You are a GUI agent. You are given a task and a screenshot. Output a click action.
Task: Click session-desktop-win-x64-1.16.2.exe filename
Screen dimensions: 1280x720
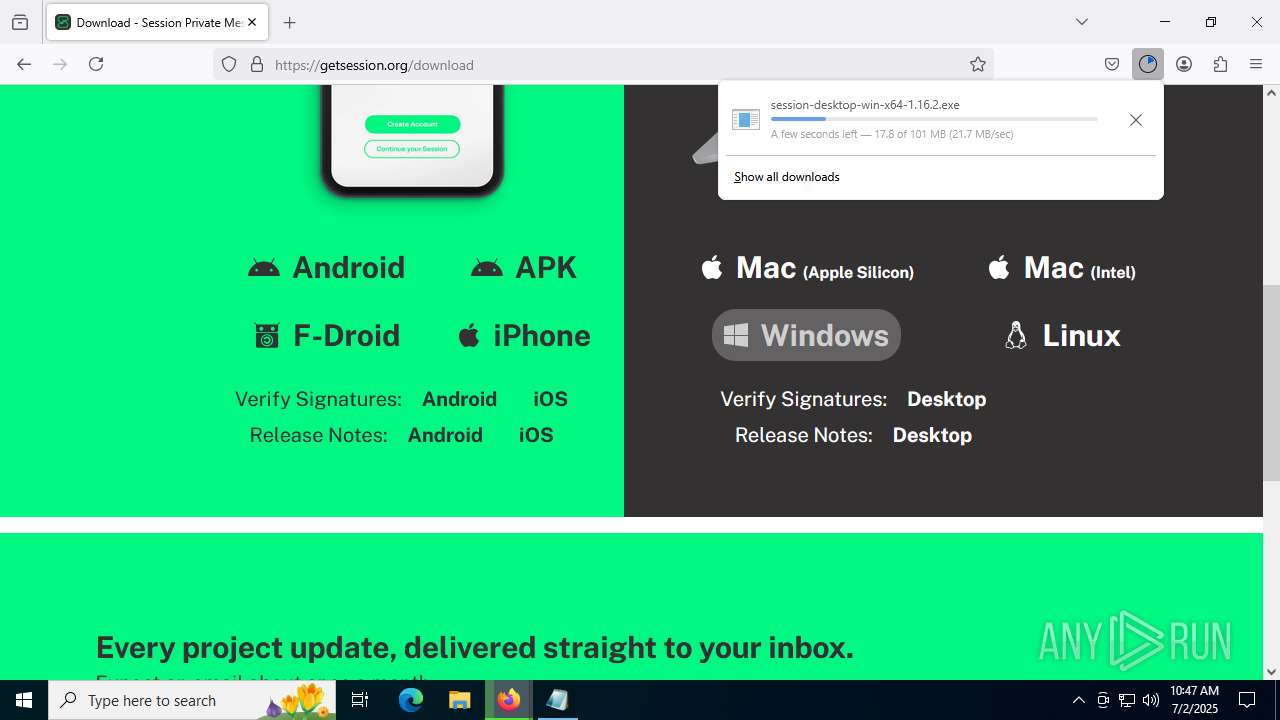coord(865,105)
